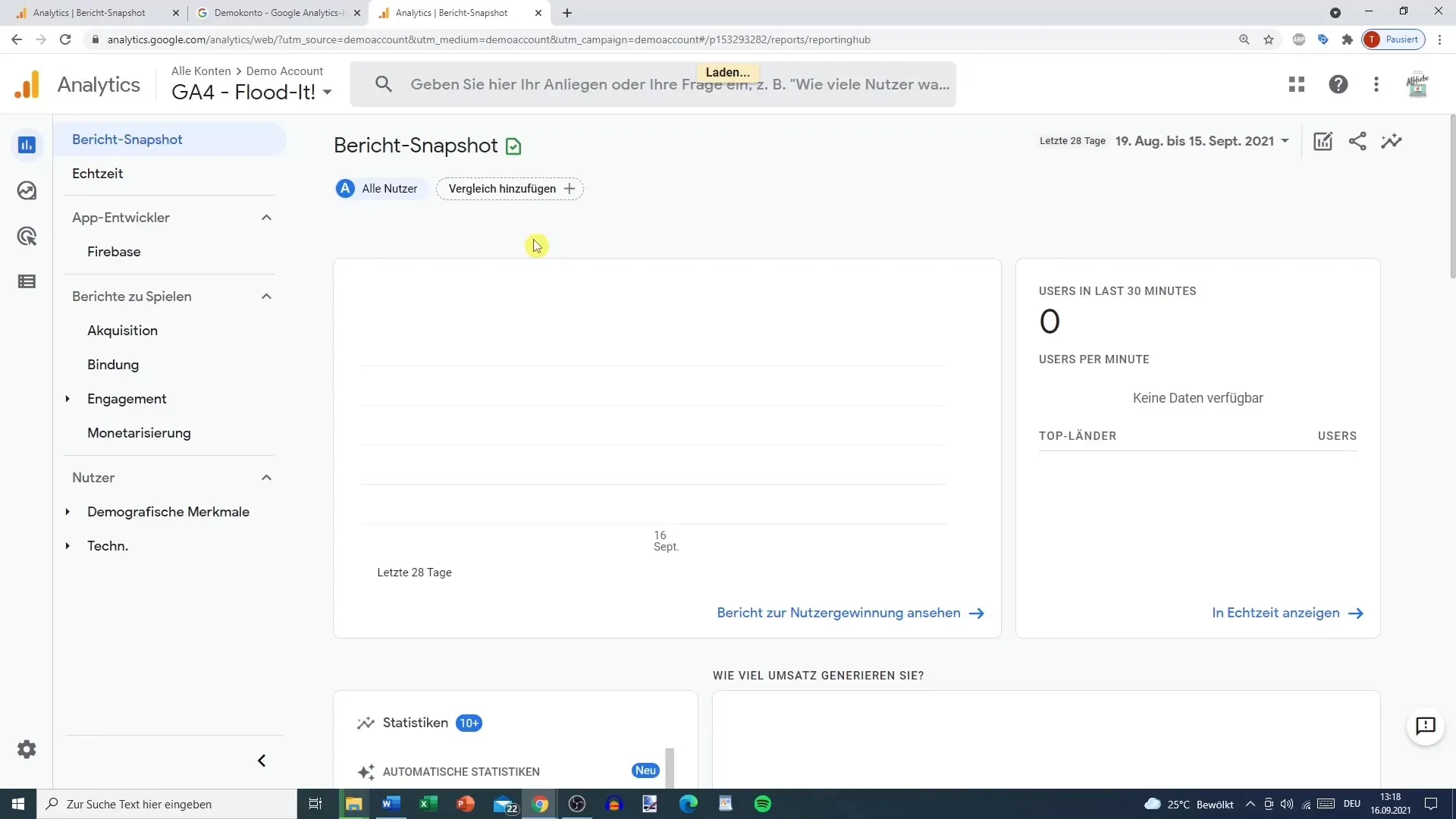Image resolution: width=1456 pixels, height=819 pixels.
Task: Collapse the navigation sidebar with chevron
Action: pyautogui.click(x=262, y=761)
